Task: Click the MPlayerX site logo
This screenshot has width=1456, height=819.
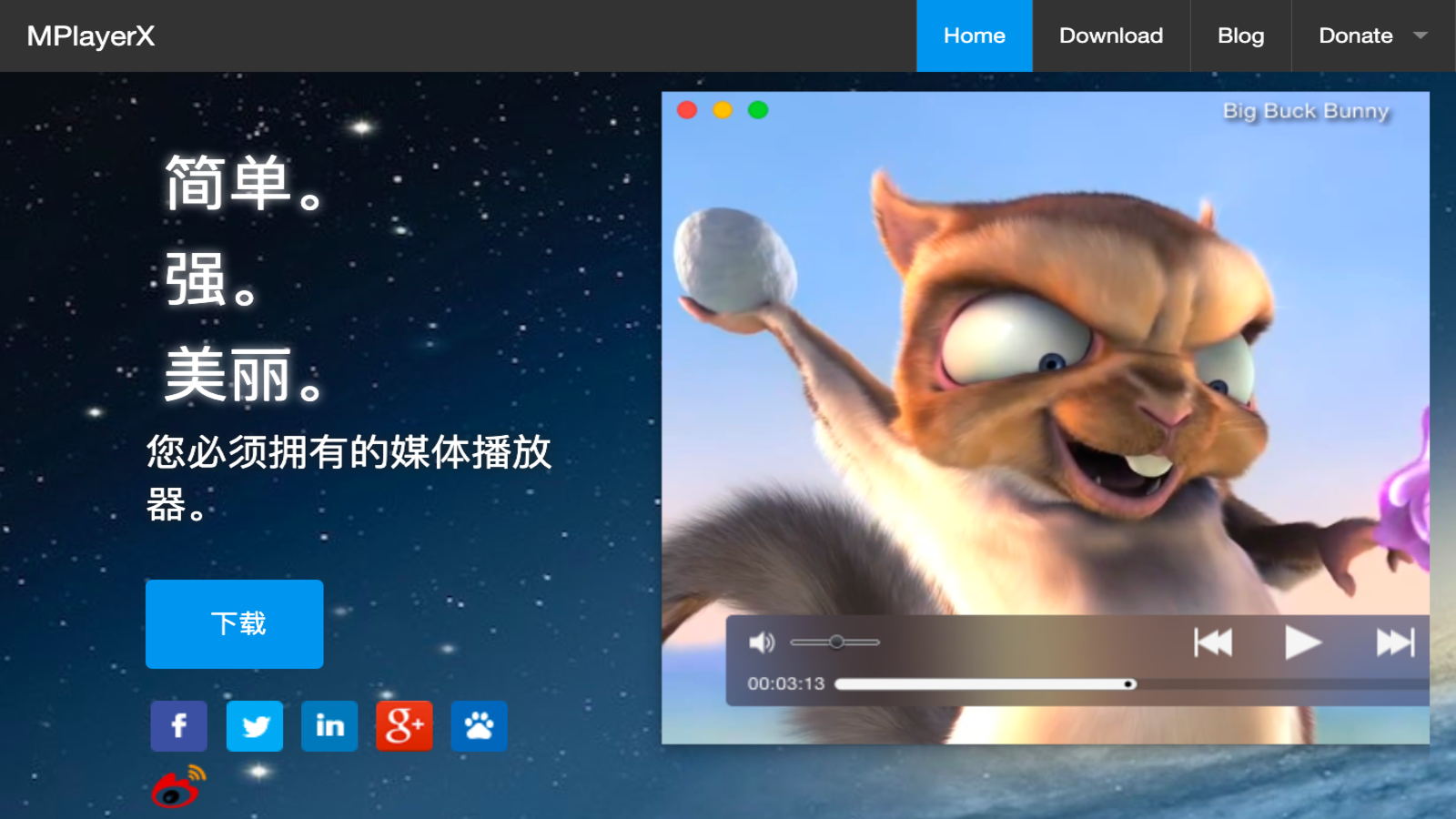Action: [91, 35]
